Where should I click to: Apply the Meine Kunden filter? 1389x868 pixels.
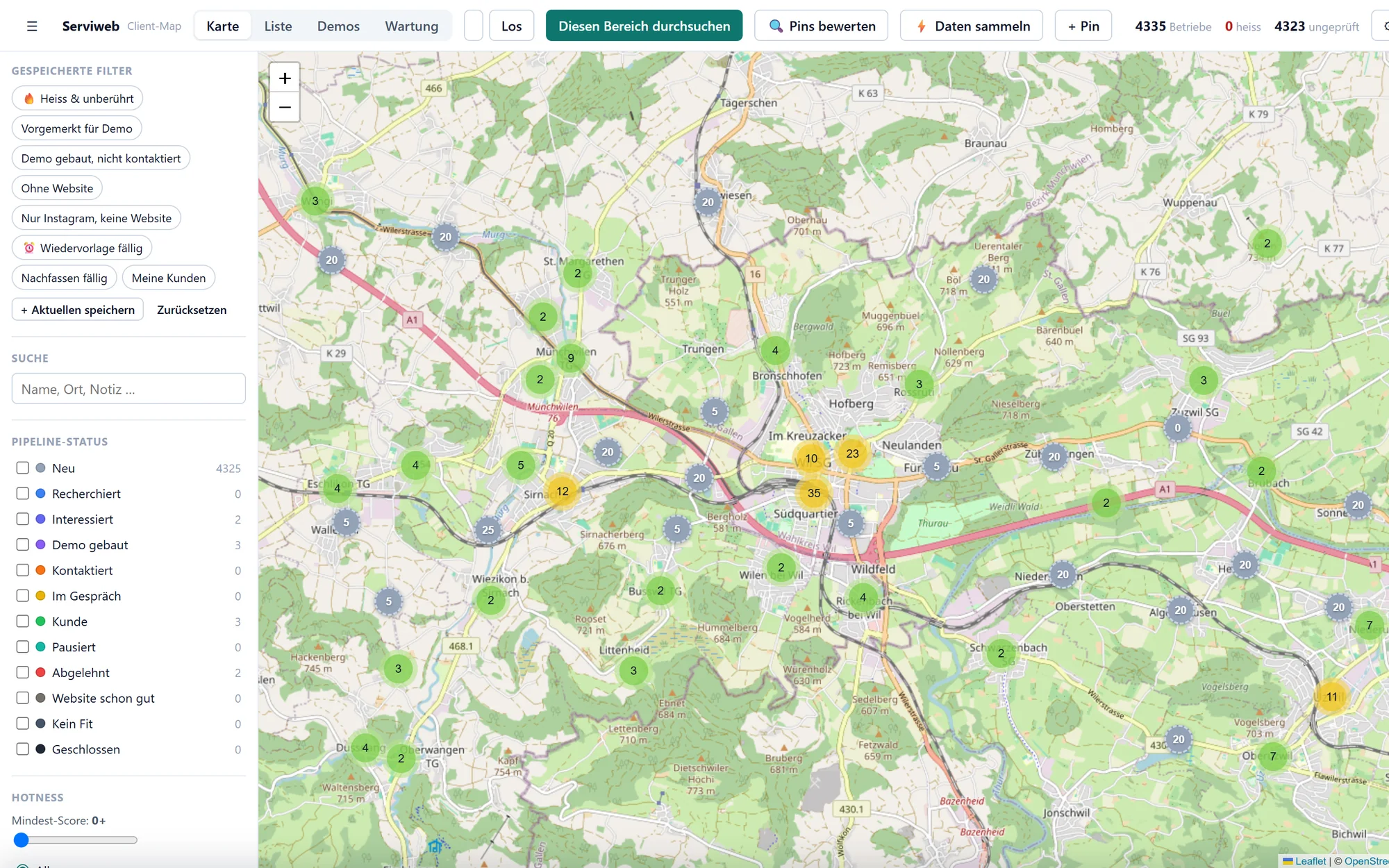pyautogui.click(x=169, y=278)
